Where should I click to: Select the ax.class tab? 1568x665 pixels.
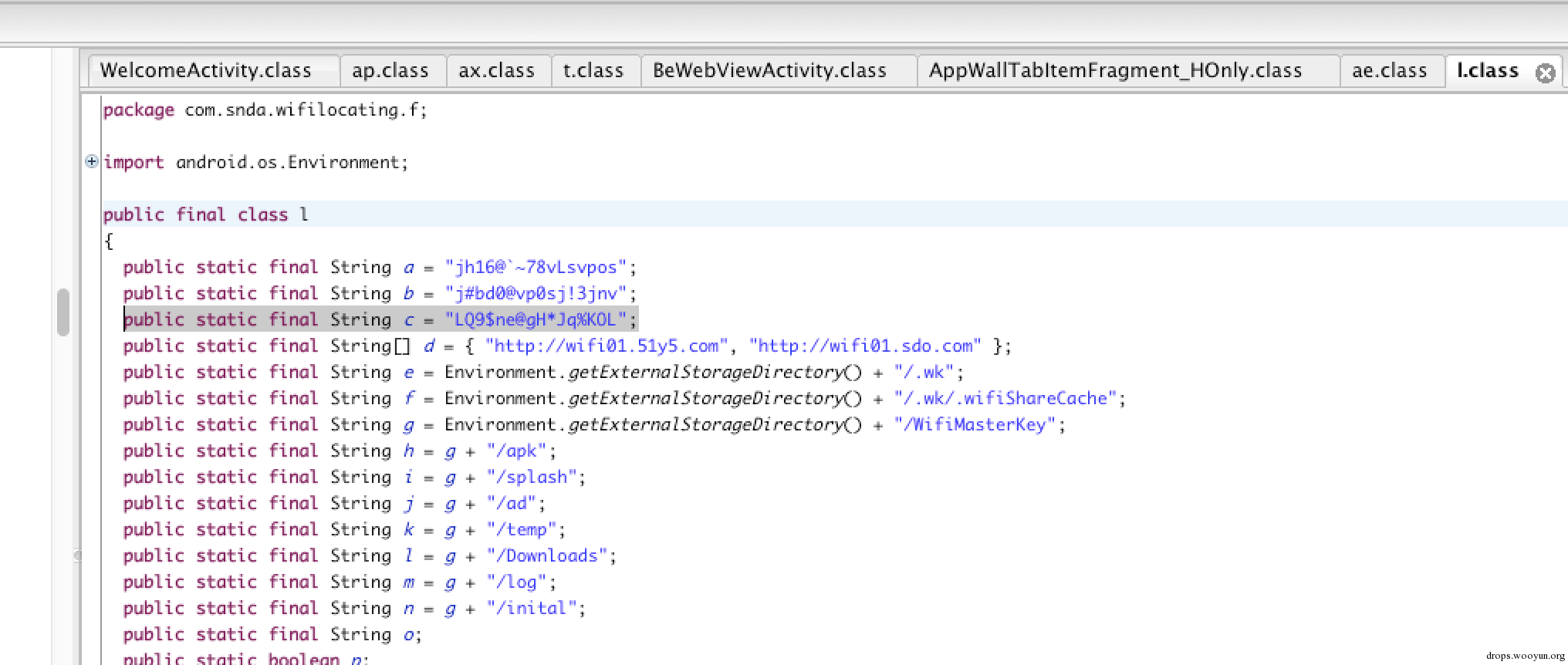tap(498, 71)
